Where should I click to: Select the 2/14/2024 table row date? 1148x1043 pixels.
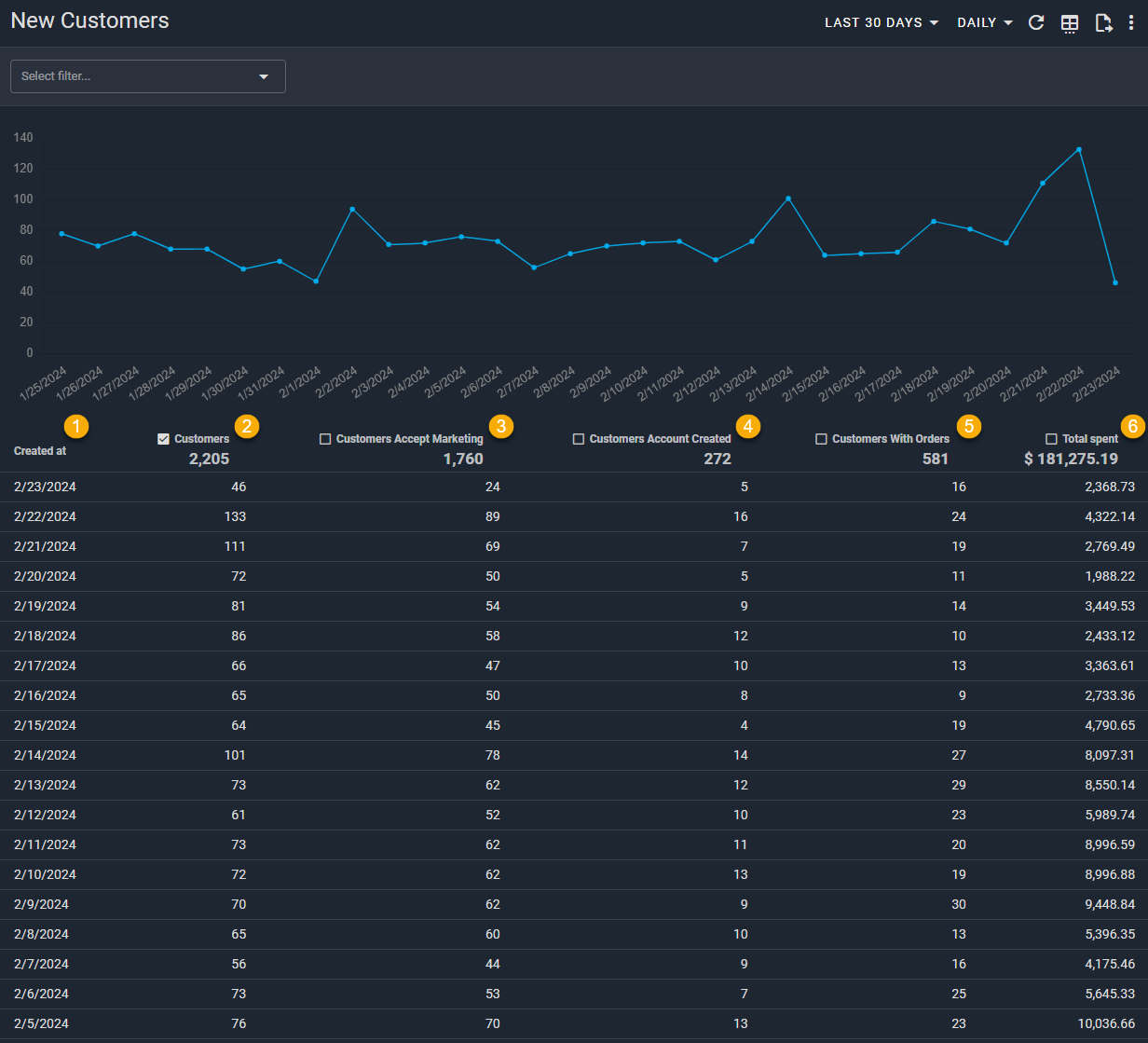click(45, 755)
